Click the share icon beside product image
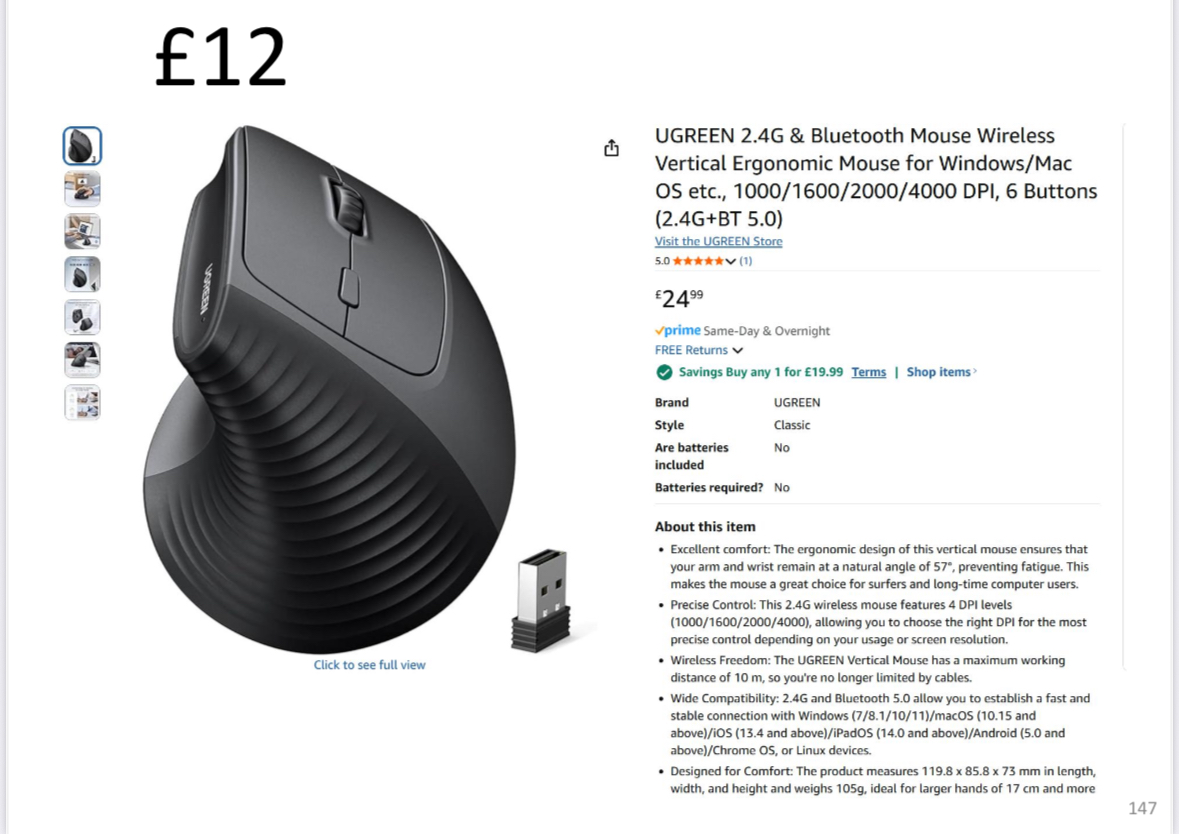The image size is (1179, 834). click(611, 148)
